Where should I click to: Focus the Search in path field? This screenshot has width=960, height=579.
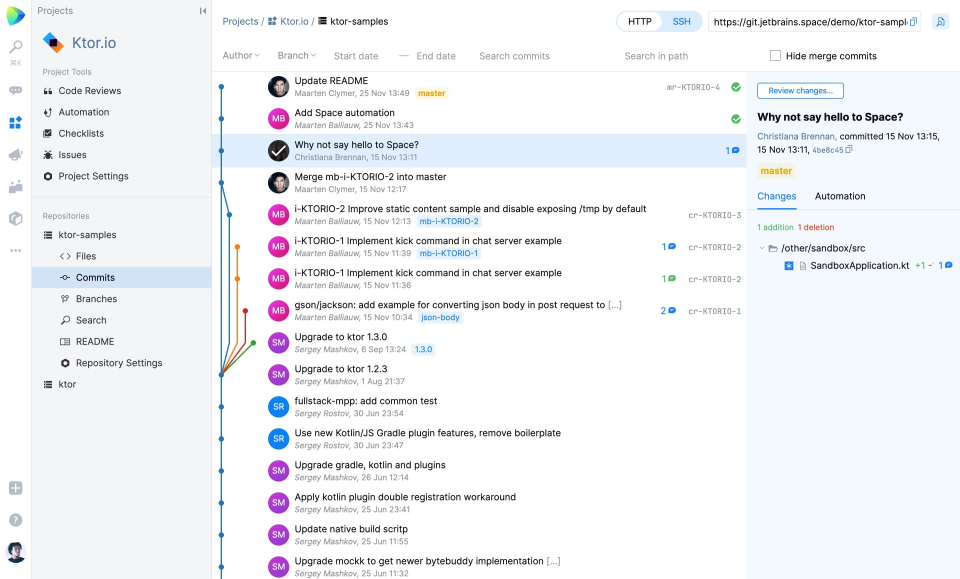(x=656, y=56)
